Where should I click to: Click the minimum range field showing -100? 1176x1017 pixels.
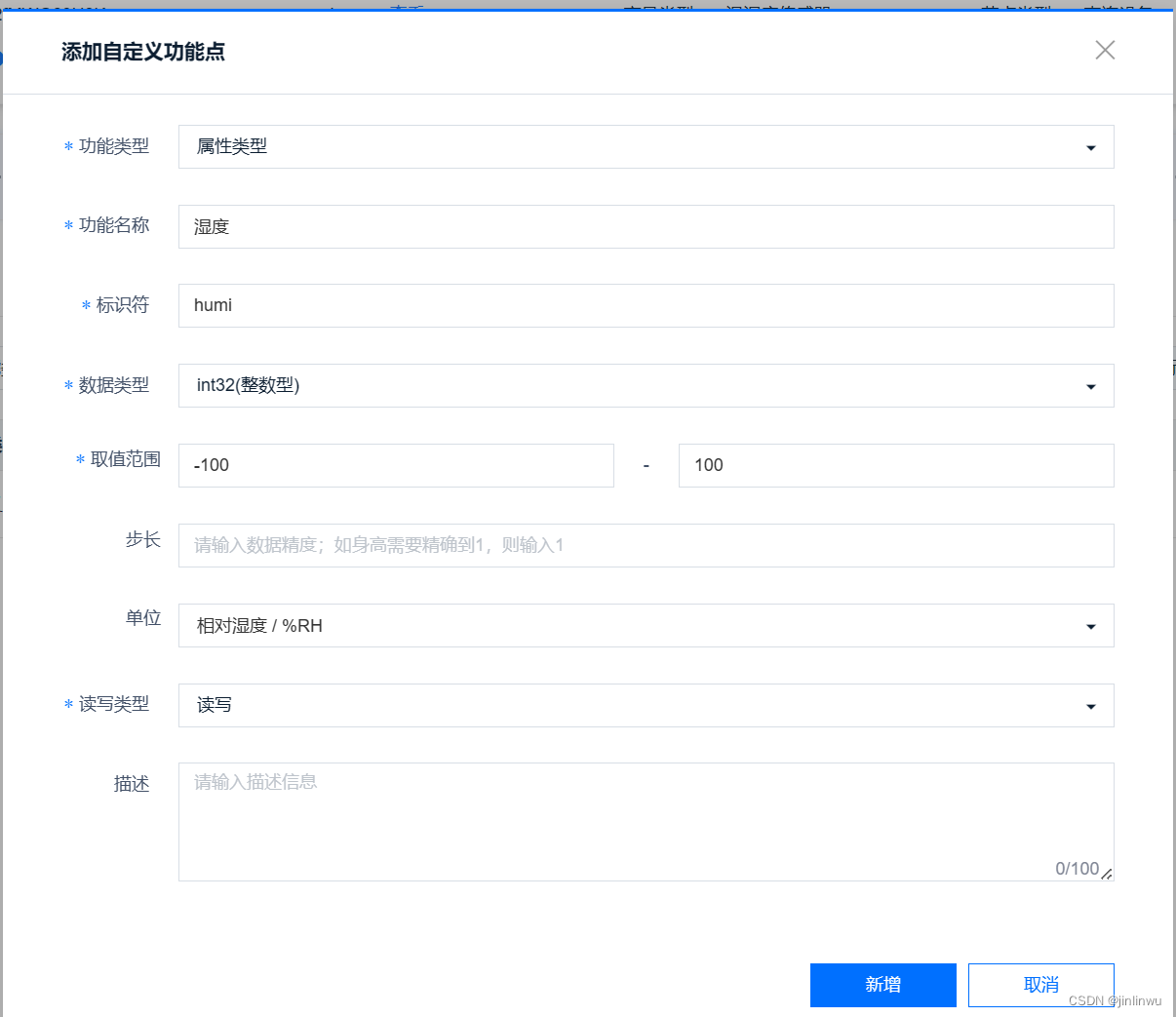(395, 465)
